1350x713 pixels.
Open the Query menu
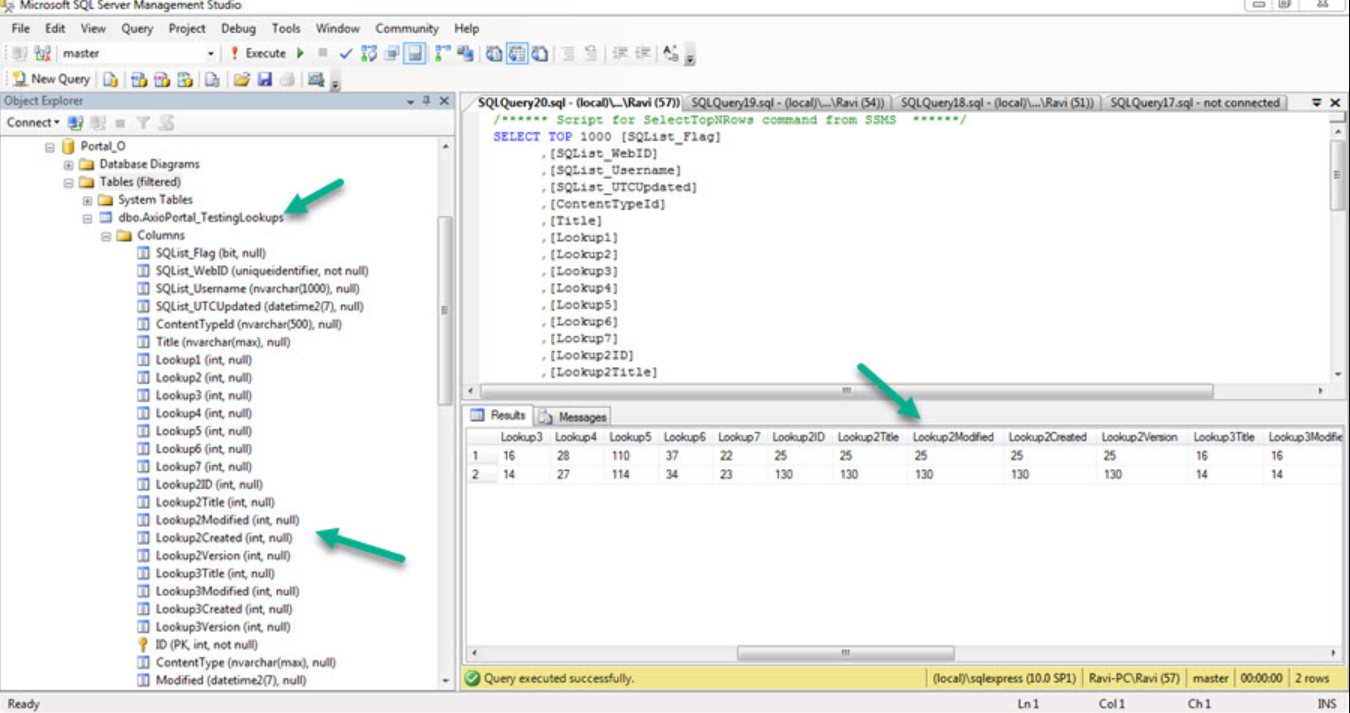tap(137, 28)
